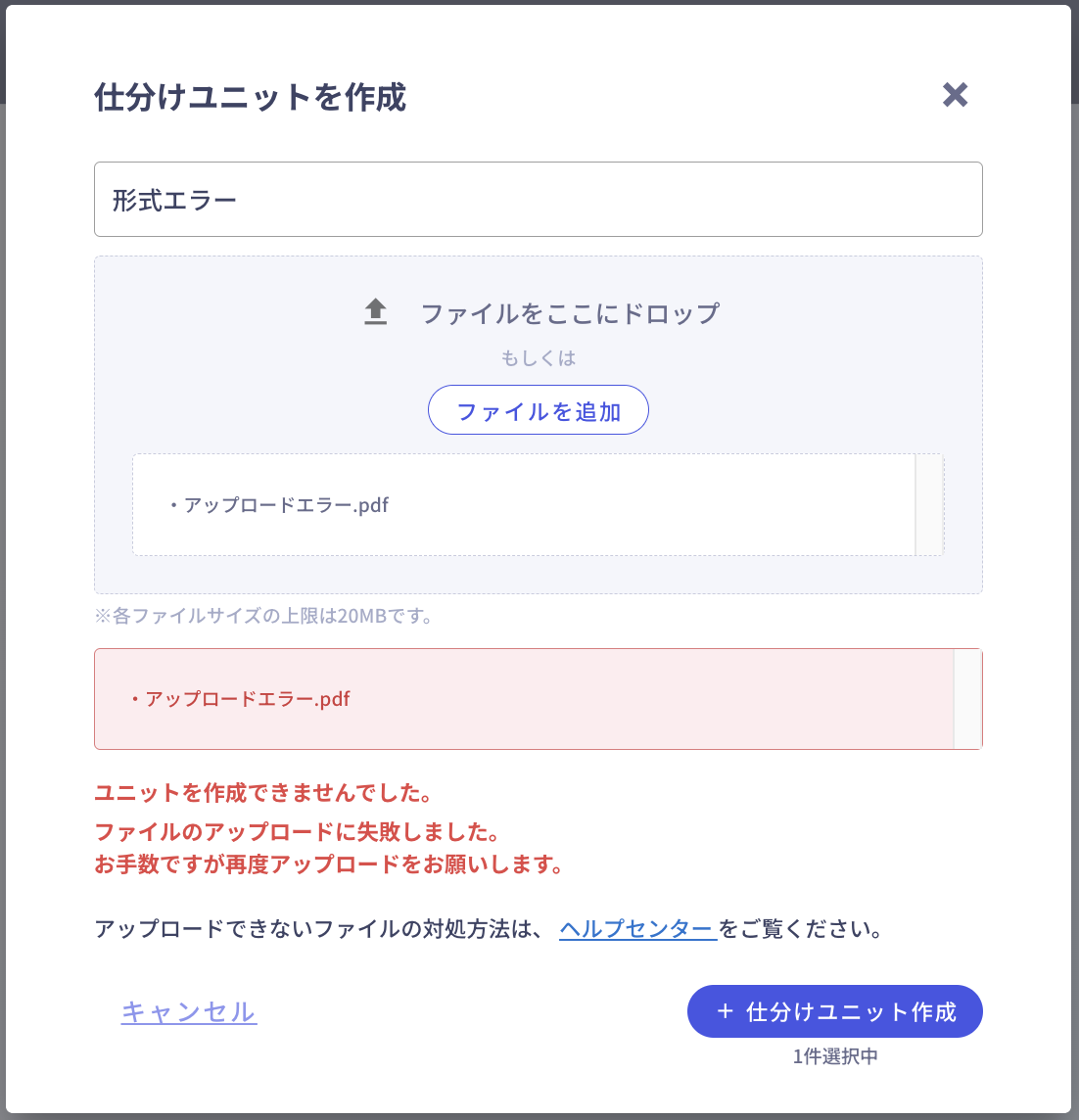
Task: Open the ヘルプセンター link
Action: (x=636, y=929)
